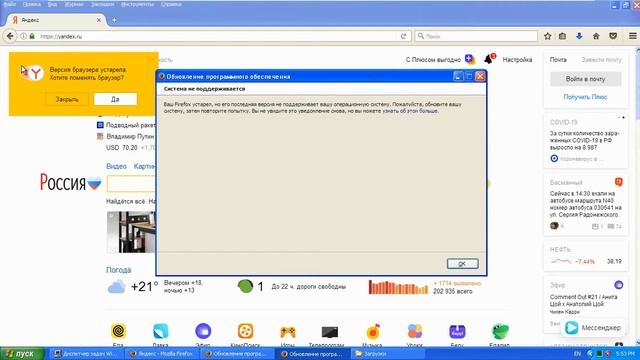Open the Мессенджер button
The width and height of the screenshot is (640, 360).
tap(593, 328)
